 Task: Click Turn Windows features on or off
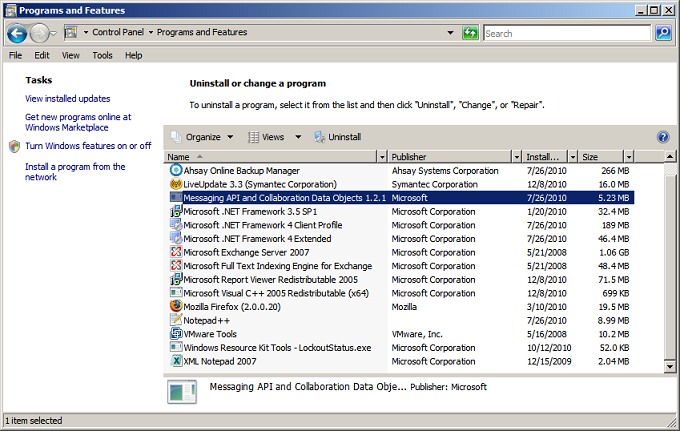coord(88,145)
